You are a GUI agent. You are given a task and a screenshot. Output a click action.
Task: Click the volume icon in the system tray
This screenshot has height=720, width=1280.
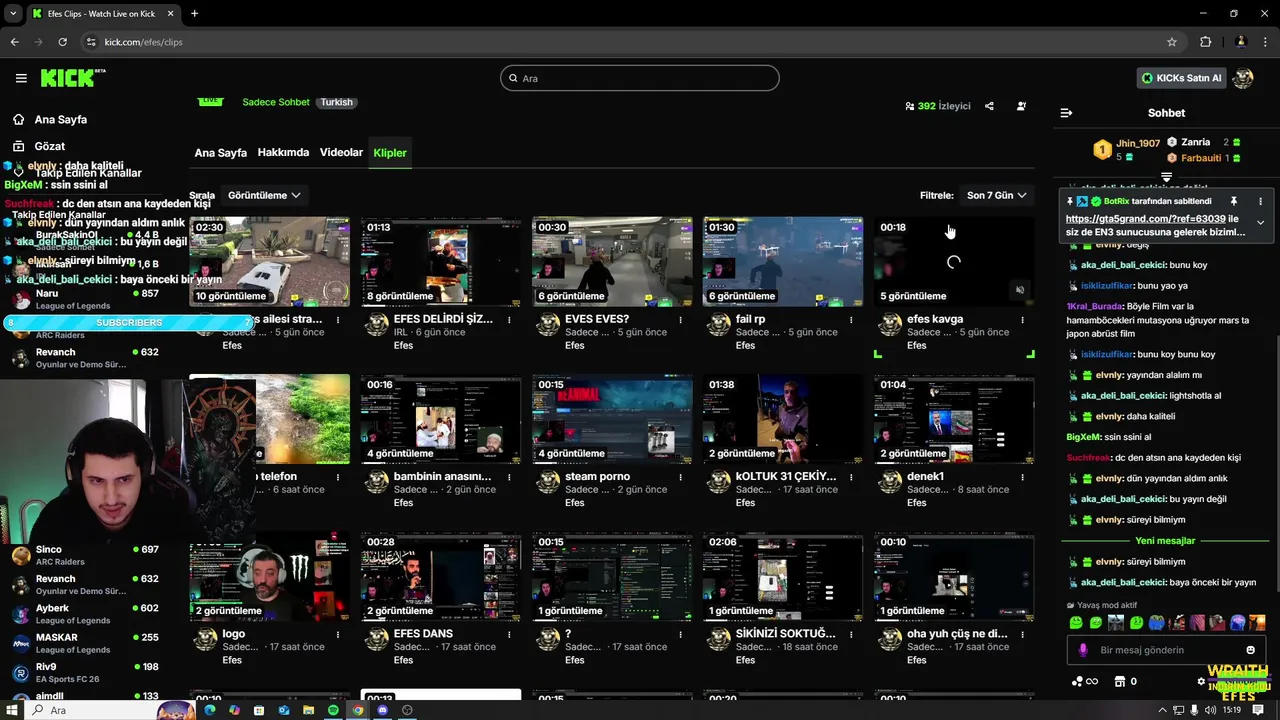(1211, 710)
